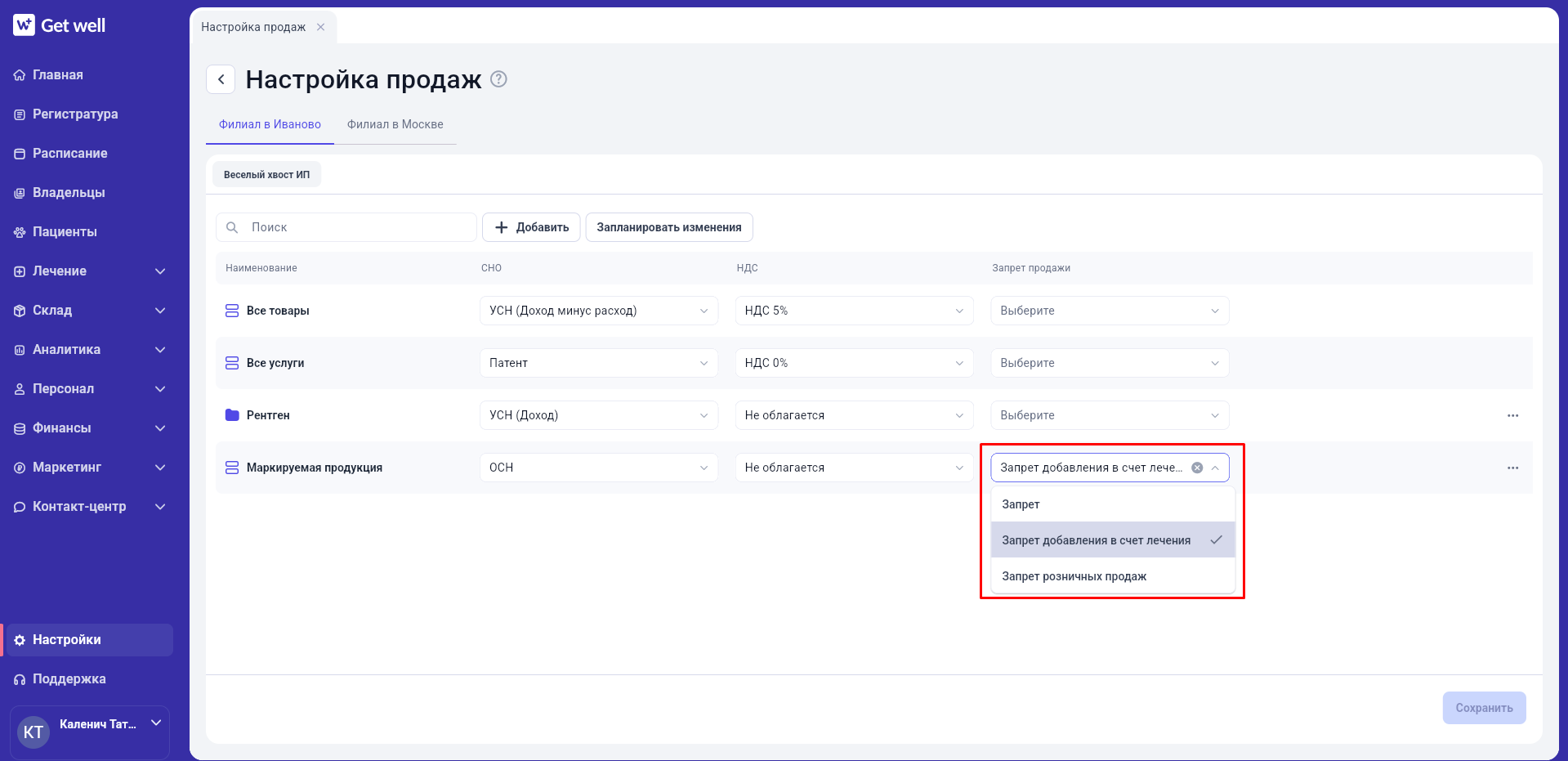The image size is (1568, 761).
Task: Open НДС 5% dropdown for Все товары
Action: pos(854,311)
